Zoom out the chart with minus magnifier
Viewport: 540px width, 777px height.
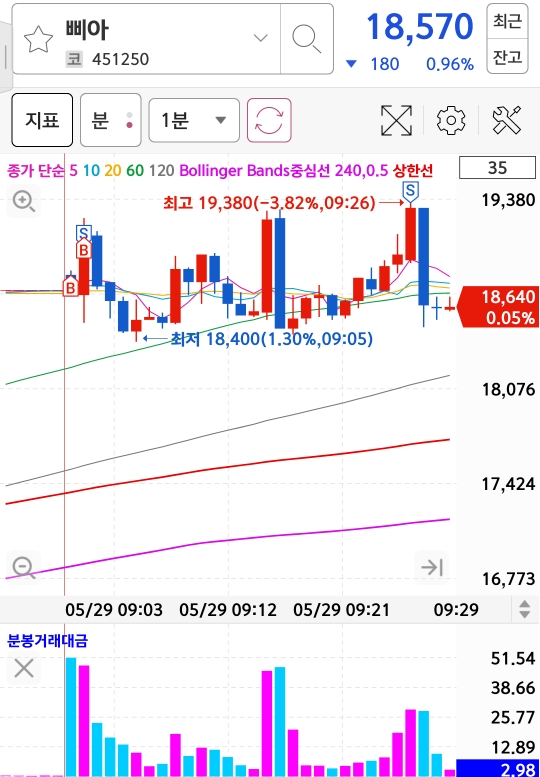pos(24,567)
